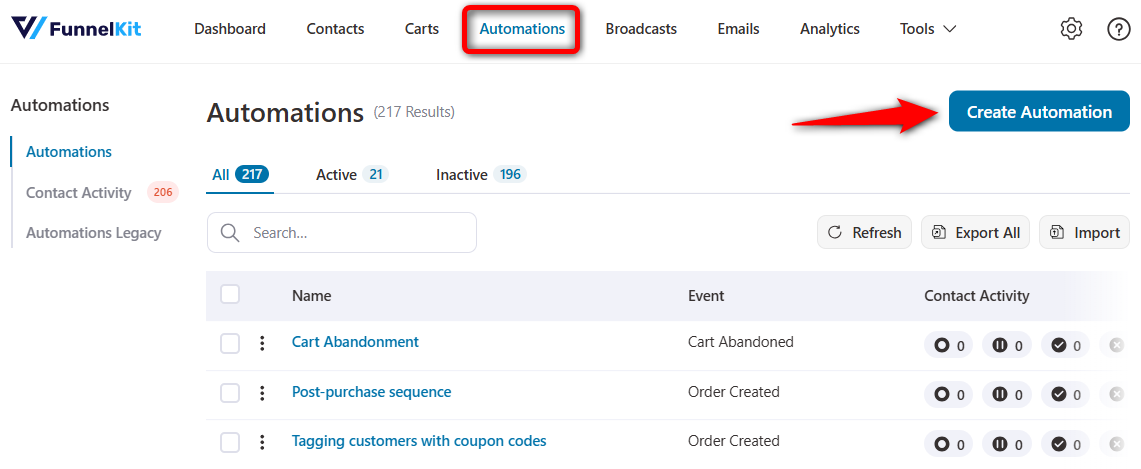Screen dimensions: 1141x469
Task: Open Broadcasts in top navigation
Action: pos(641,29)
